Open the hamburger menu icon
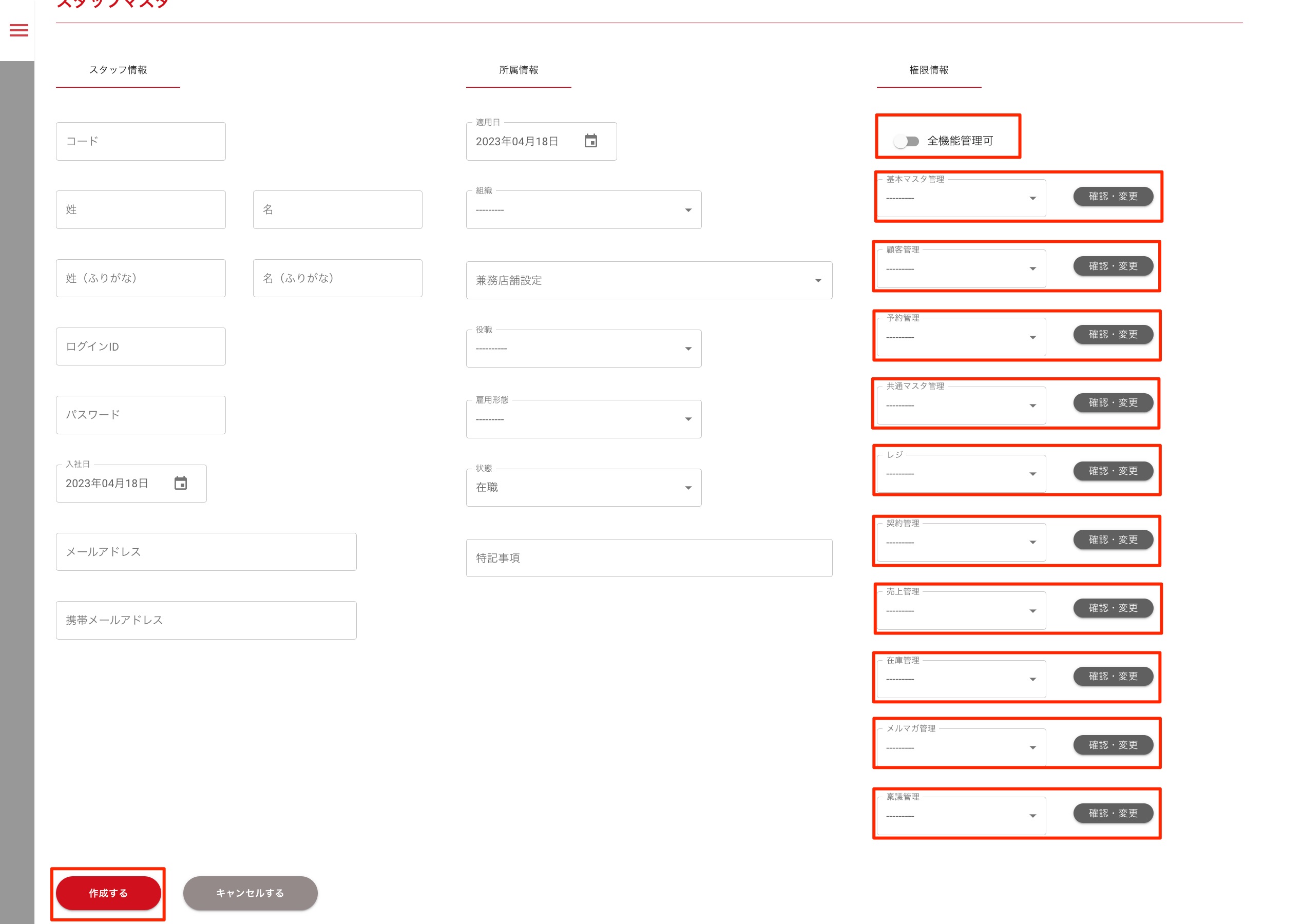This screenshot has width=1303, height=924. pyautogui.click(x=19, y=30)
